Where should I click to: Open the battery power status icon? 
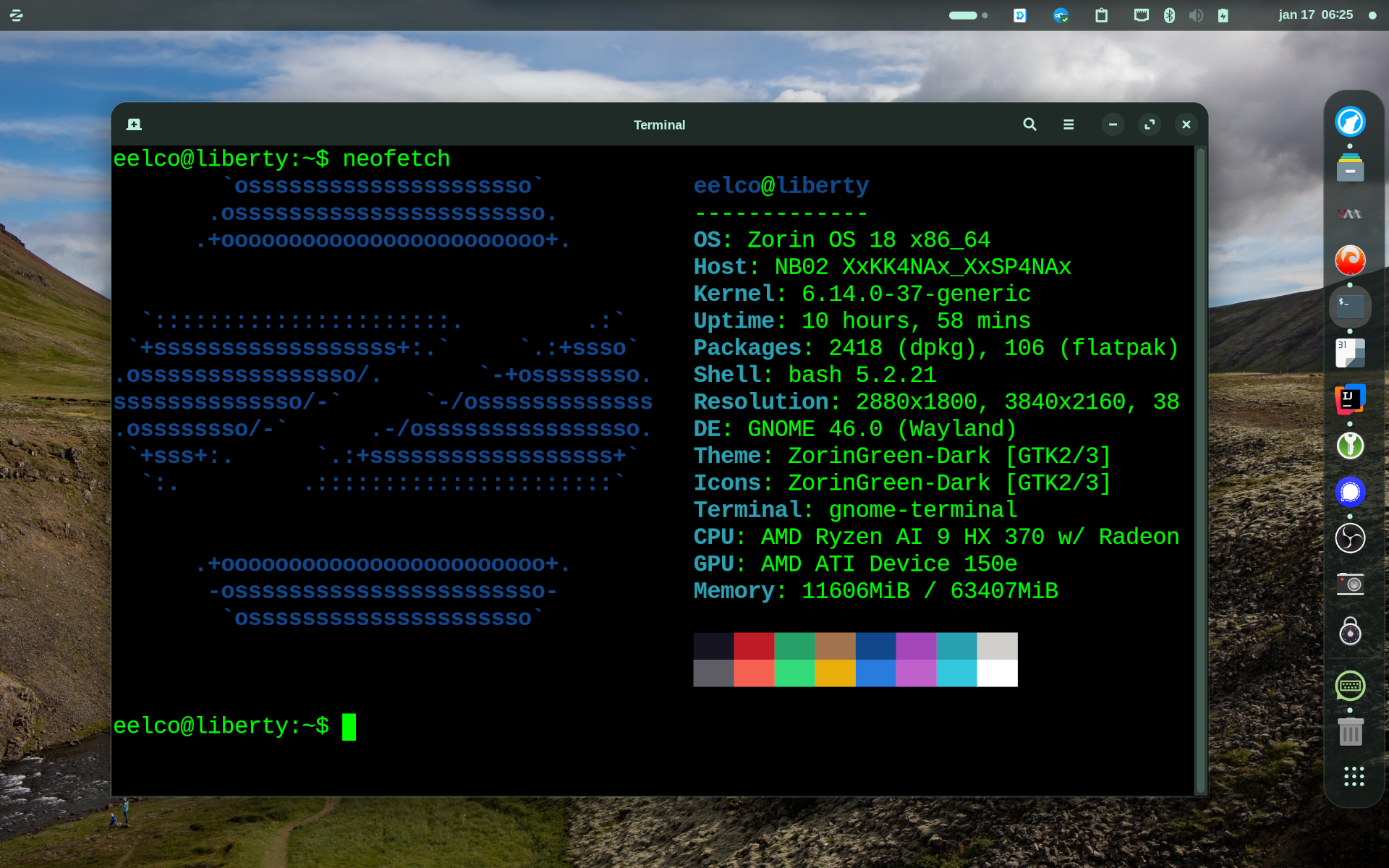[1223, 15]
